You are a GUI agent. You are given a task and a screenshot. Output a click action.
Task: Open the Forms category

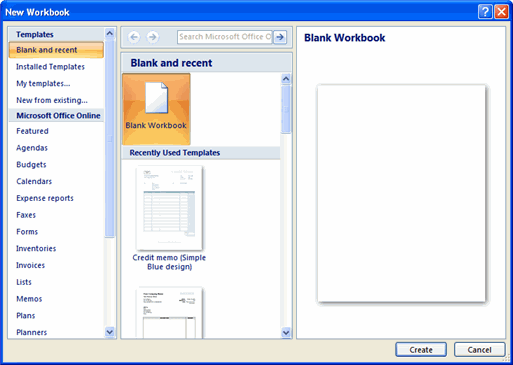27,231
